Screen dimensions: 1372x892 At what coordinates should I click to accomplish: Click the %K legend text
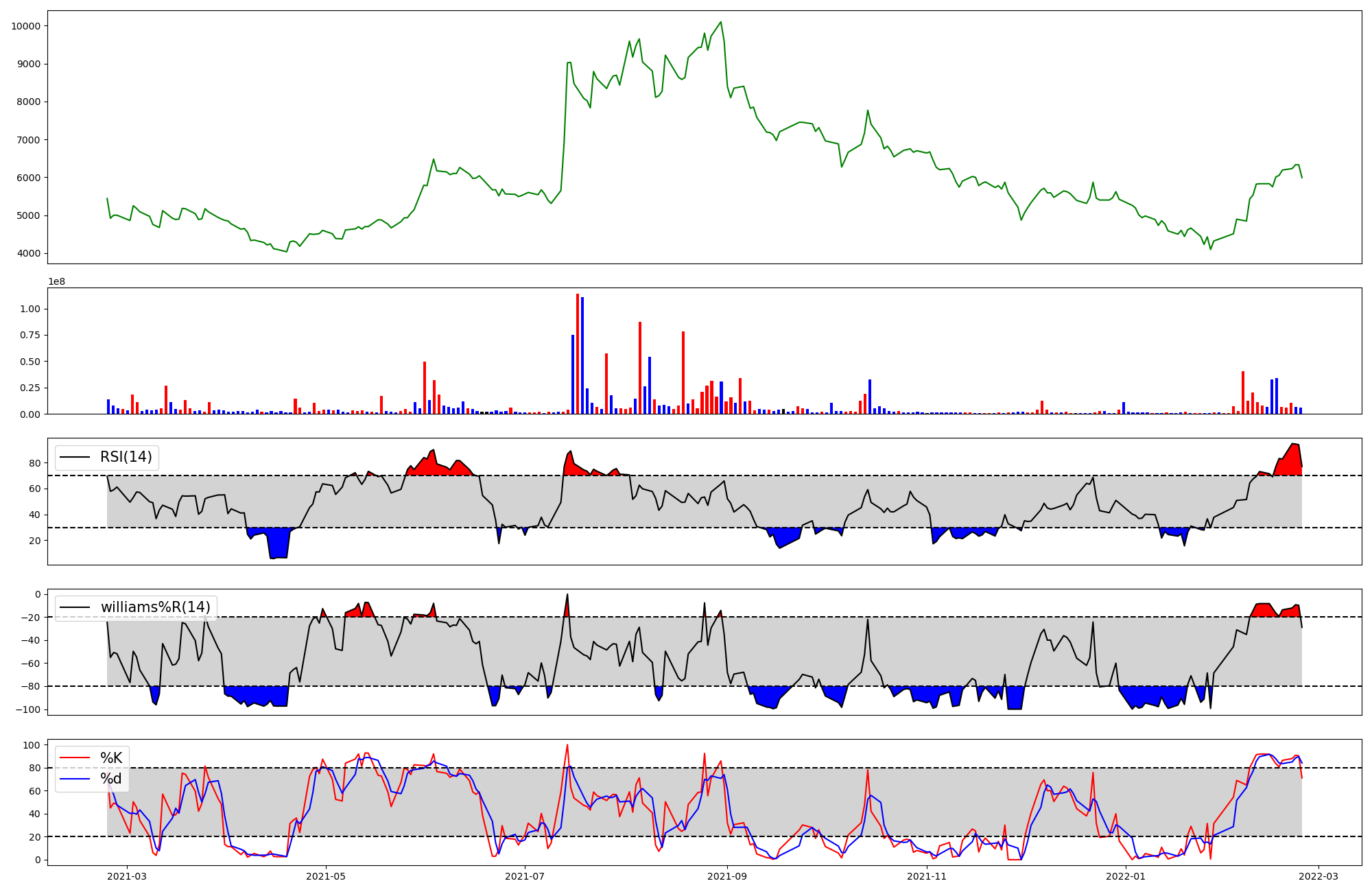[111, 758]
